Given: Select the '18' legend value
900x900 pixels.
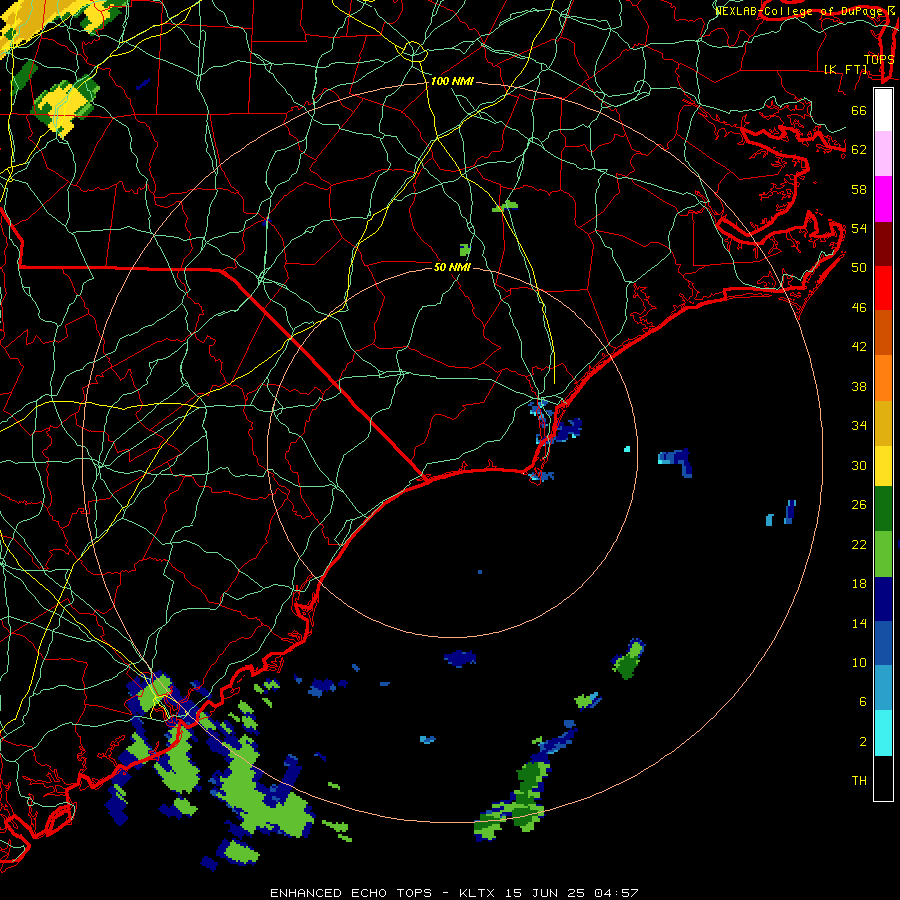Looking at the screenshot, I should (x=859, y=584).
